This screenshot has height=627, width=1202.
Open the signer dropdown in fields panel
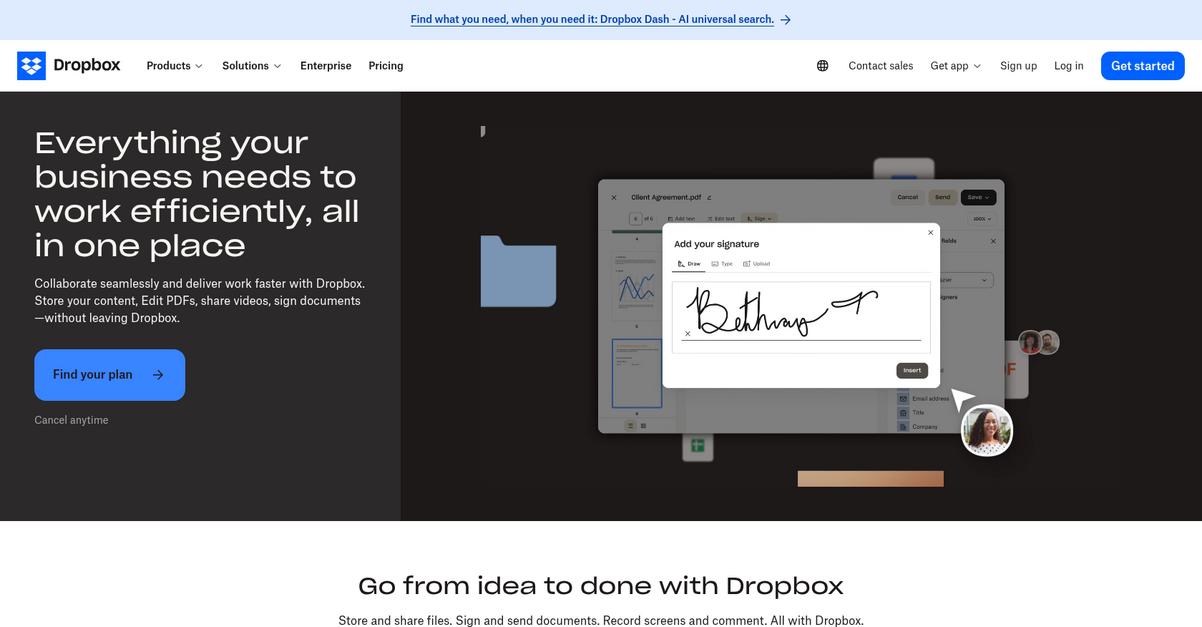(x=964, y=280)
